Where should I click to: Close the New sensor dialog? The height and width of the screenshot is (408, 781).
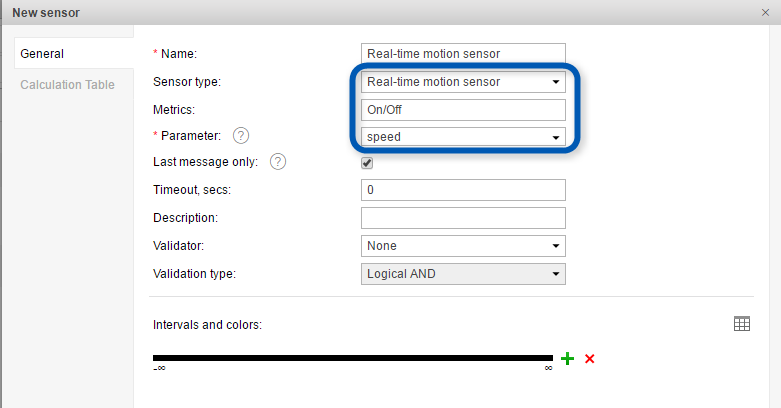[x=765, y=13]
